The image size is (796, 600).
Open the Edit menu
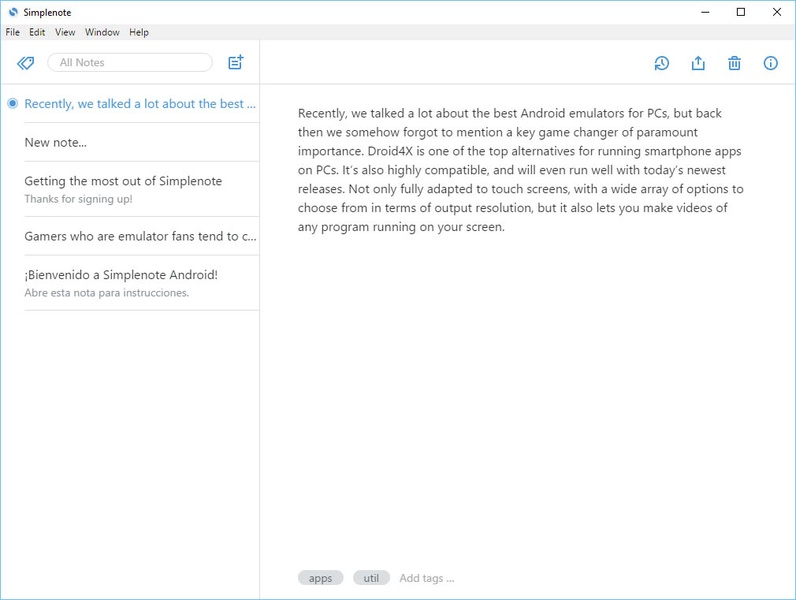pos(37,32)
